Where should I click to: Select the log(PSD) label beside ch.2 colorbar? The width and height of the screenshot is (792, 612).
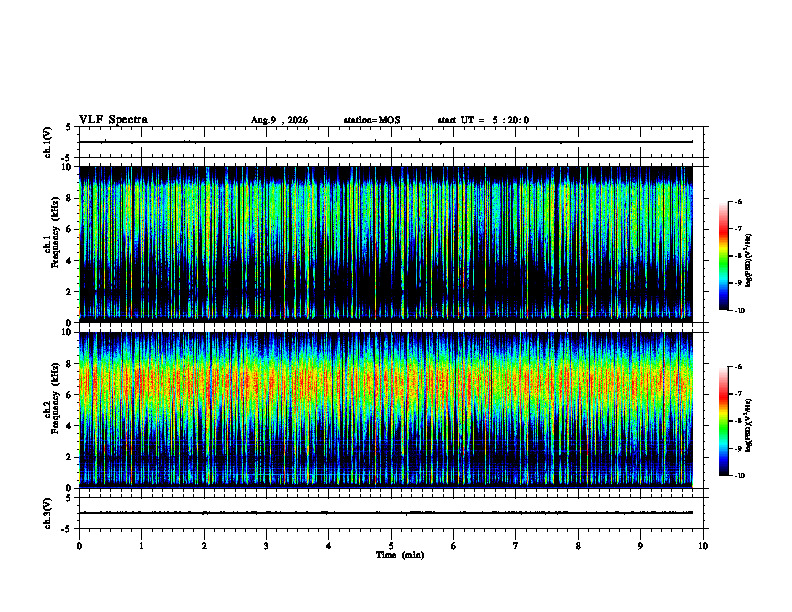pos(749,426)
